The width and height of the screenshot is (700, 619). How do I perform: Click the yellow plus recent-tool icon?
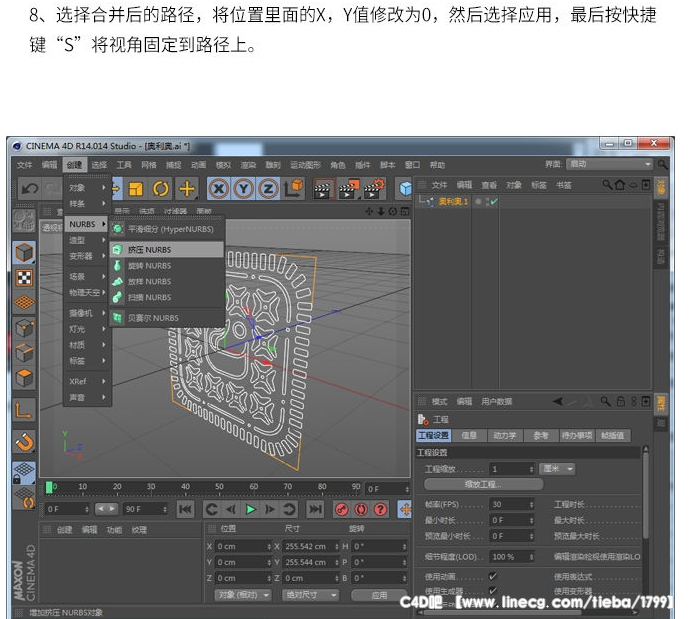(x=187, y=189)
